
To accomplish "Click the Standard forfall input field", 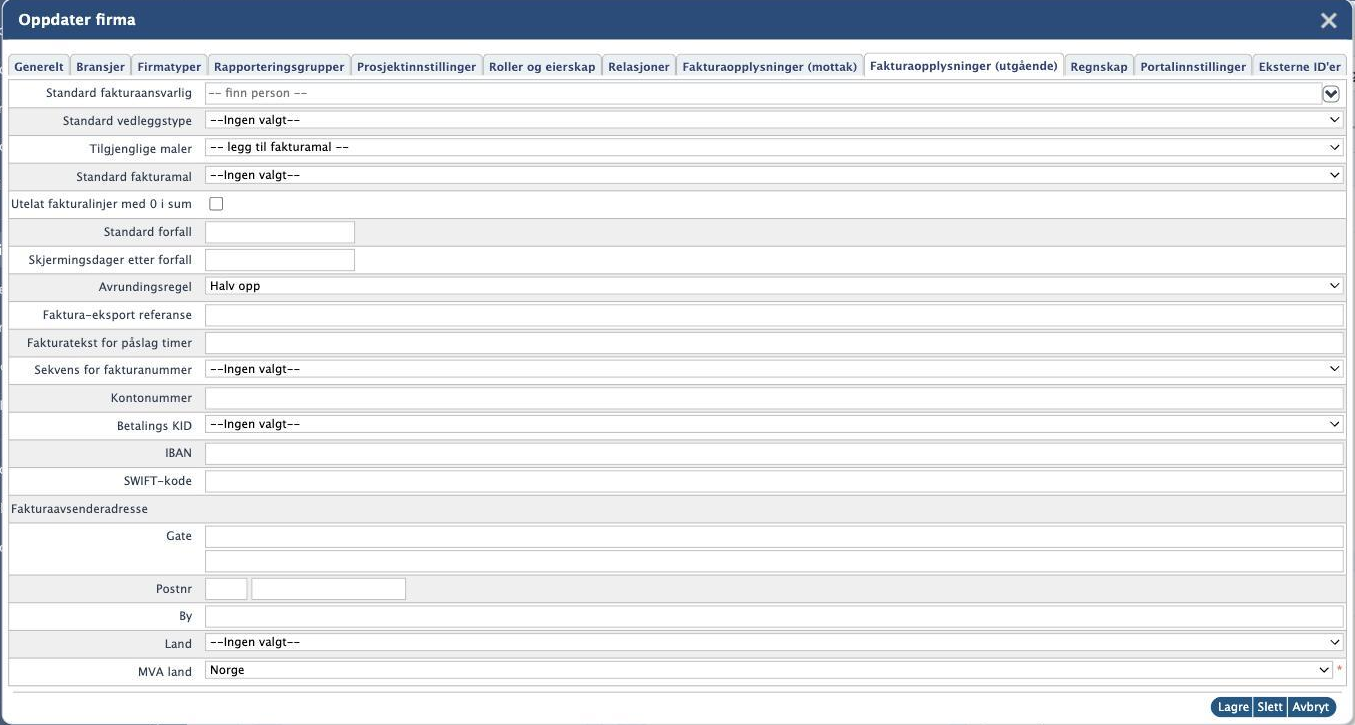I will (280, 232).
